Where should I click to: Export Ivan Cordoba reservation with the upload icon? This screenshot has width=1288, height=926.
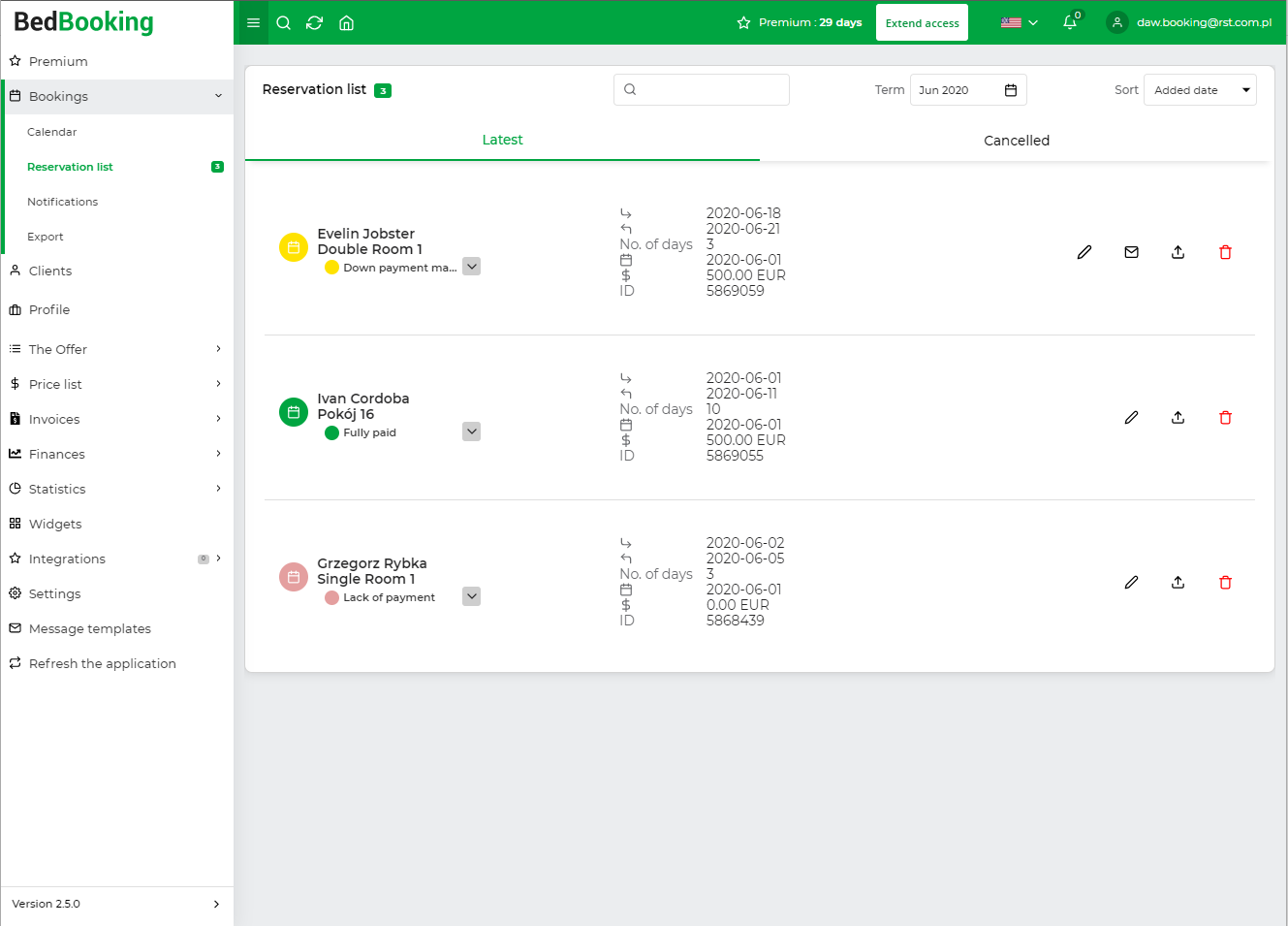point(1178,417)
